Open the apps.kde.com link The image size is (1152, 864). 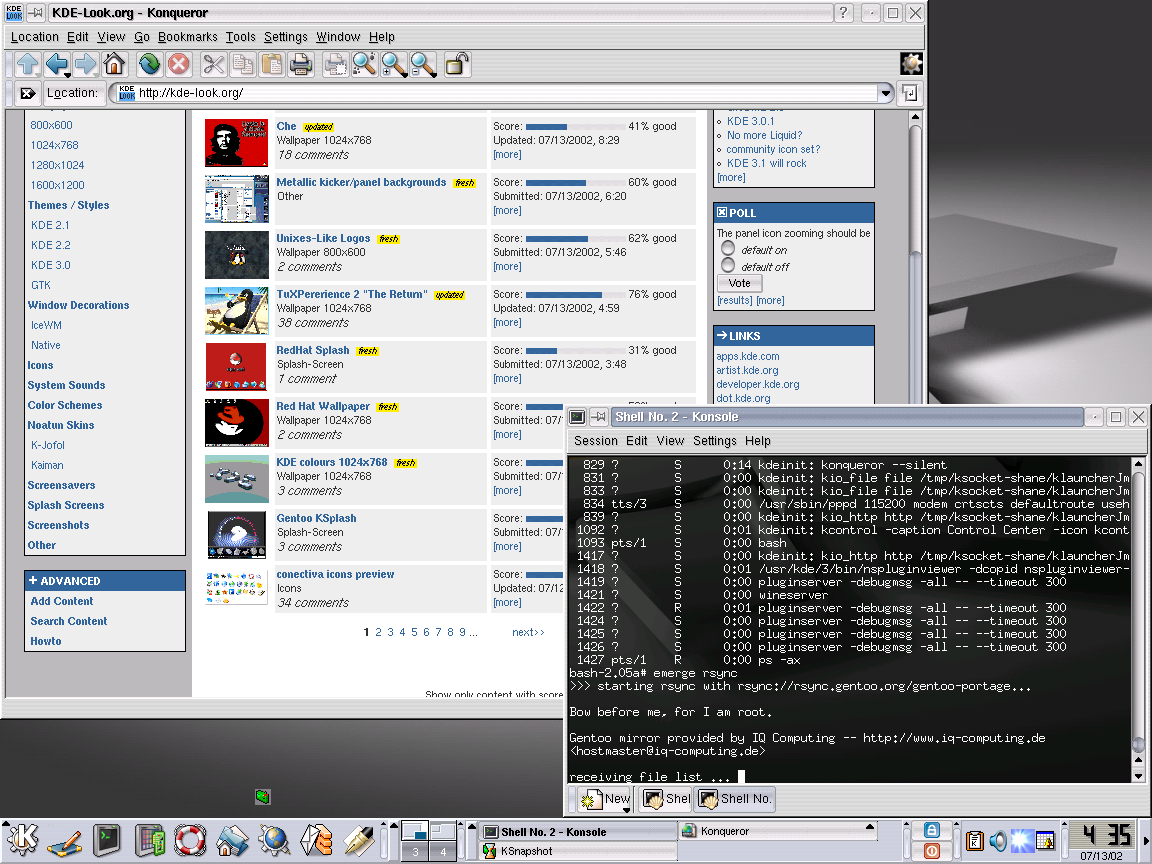[748, 356]
